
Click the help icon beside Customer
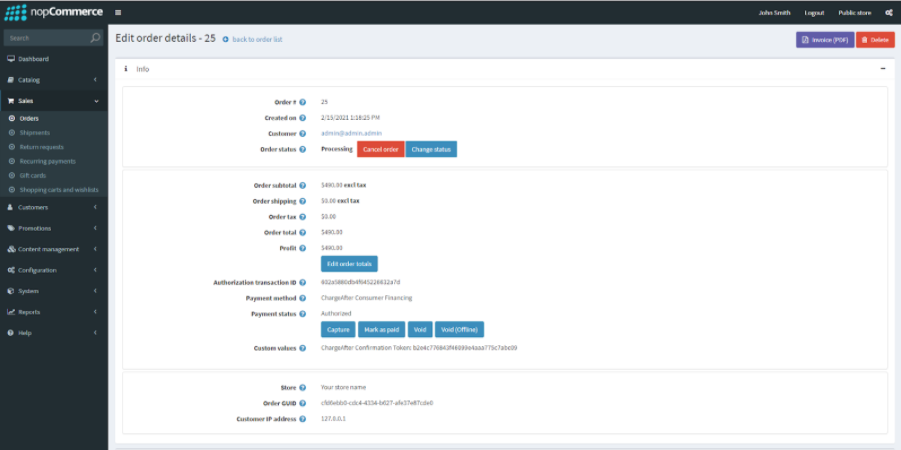302,133
